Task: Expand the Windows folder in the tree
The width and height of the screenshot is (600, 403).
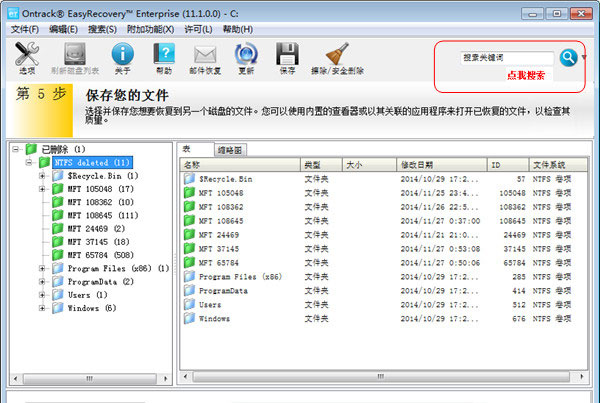Action: click(42, 308)
